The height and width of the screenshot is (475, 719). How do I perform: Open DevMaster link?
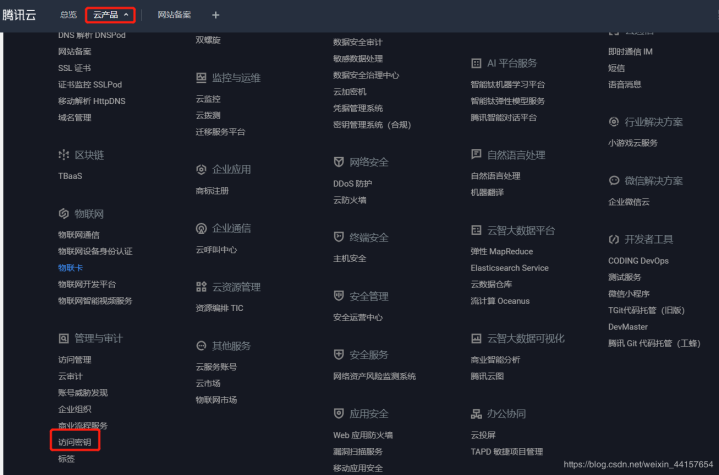[x=628, y=327]
